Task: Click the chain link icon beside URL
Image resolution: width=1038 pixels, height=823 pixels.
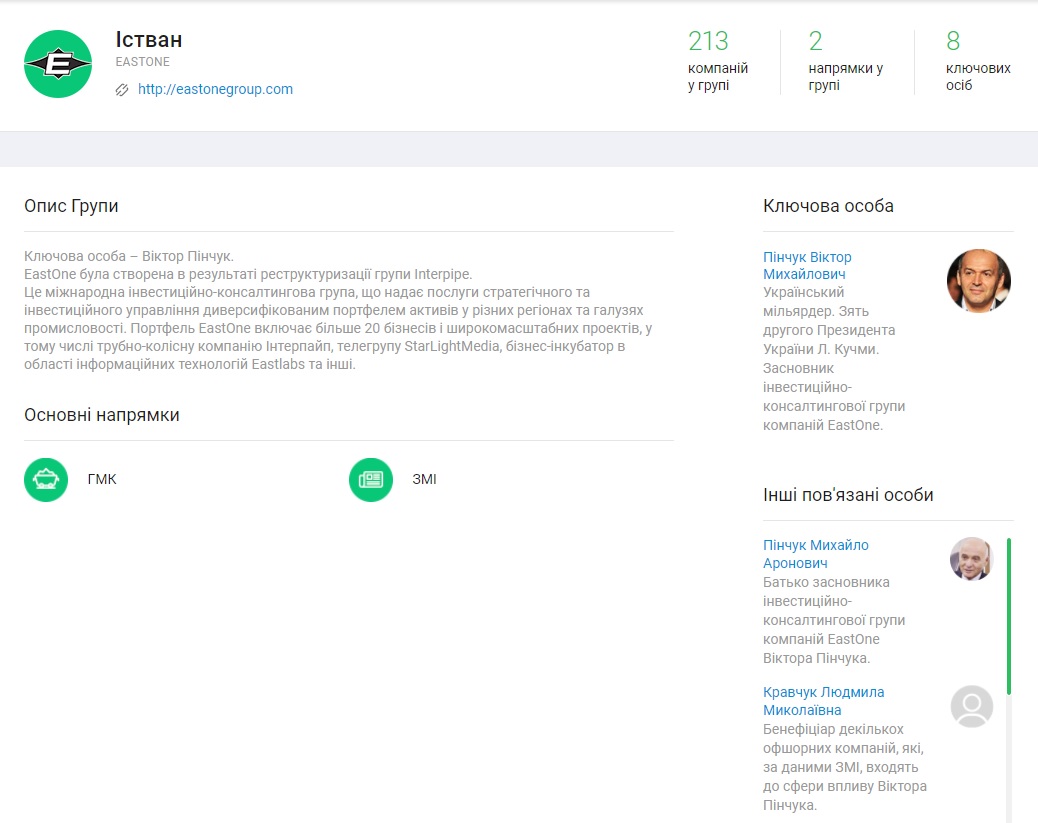Action: click(122, 90)
